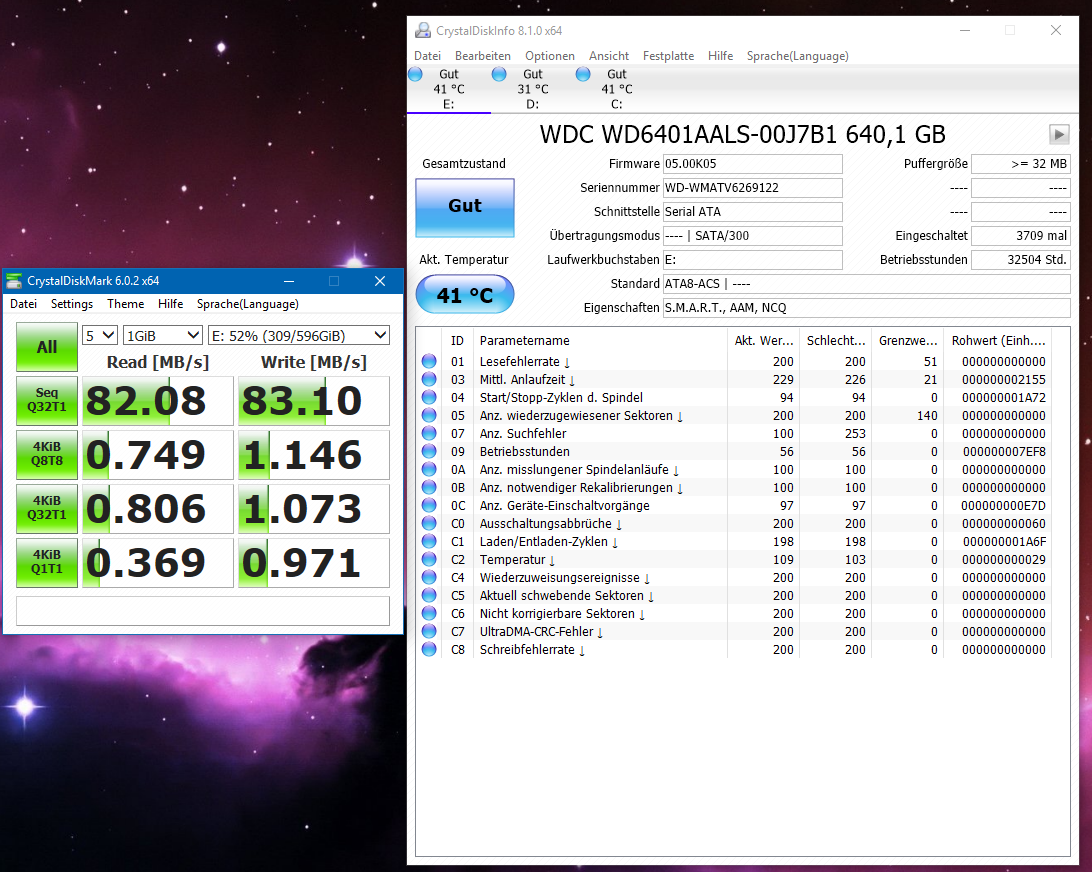The image size is (1092, 872).
Task: Open Hilfe menu in CrystalDiskInfo
Action: 720,56
